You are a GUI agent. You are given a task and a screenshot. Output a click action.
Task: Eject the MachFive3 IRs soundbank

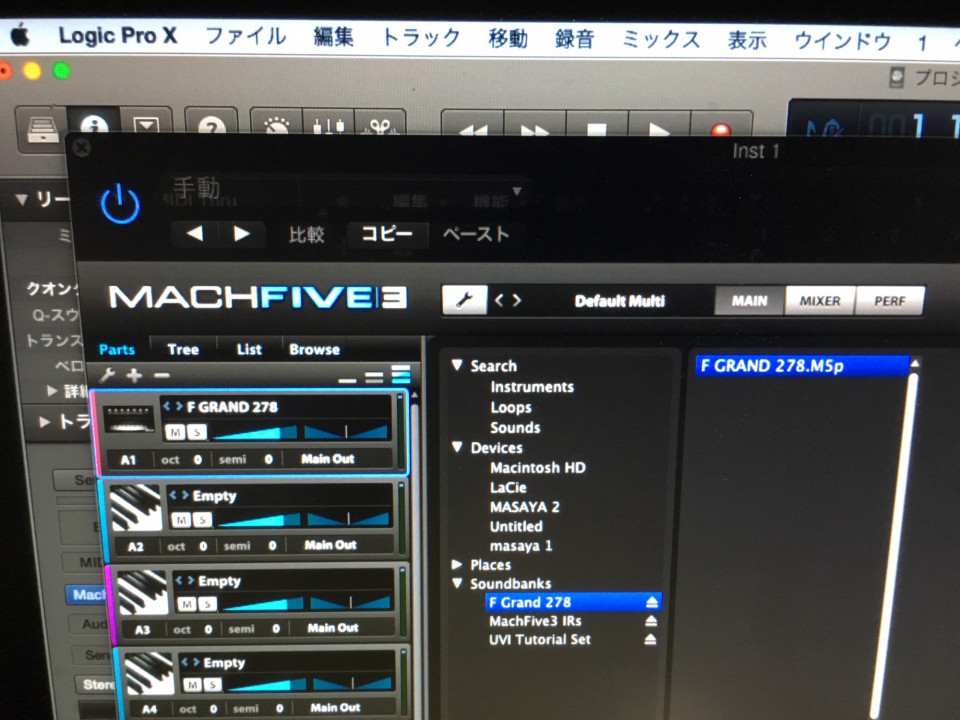(651, 621)
